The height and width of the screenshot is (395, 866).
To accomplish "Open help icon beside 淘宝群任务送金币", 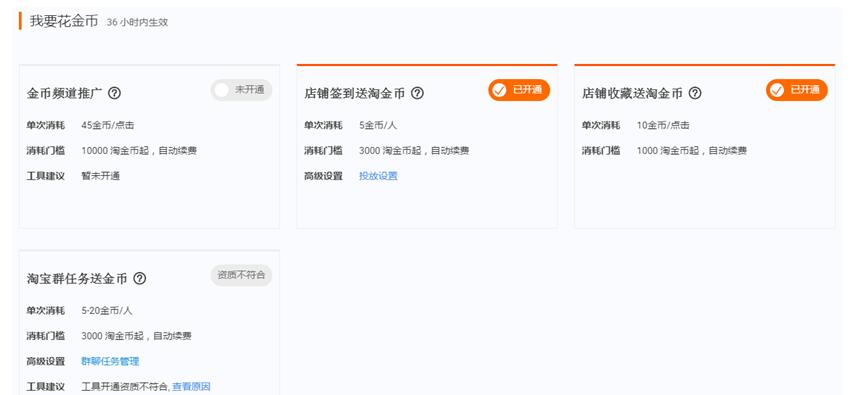I will click(x=140, y=278).
